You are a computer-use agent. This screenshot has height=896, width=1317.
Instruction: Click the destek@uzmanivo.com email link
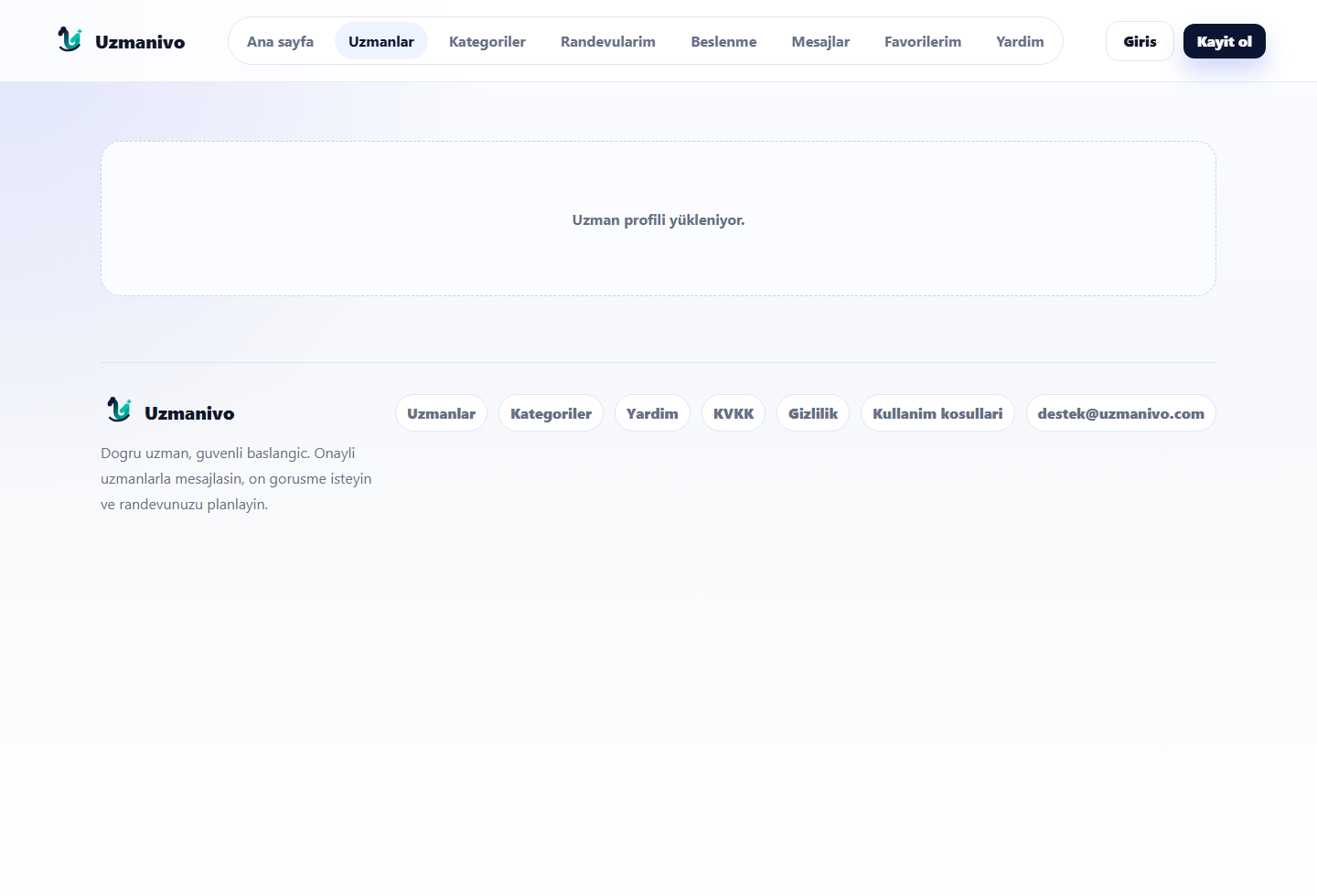coord(1120,413)
